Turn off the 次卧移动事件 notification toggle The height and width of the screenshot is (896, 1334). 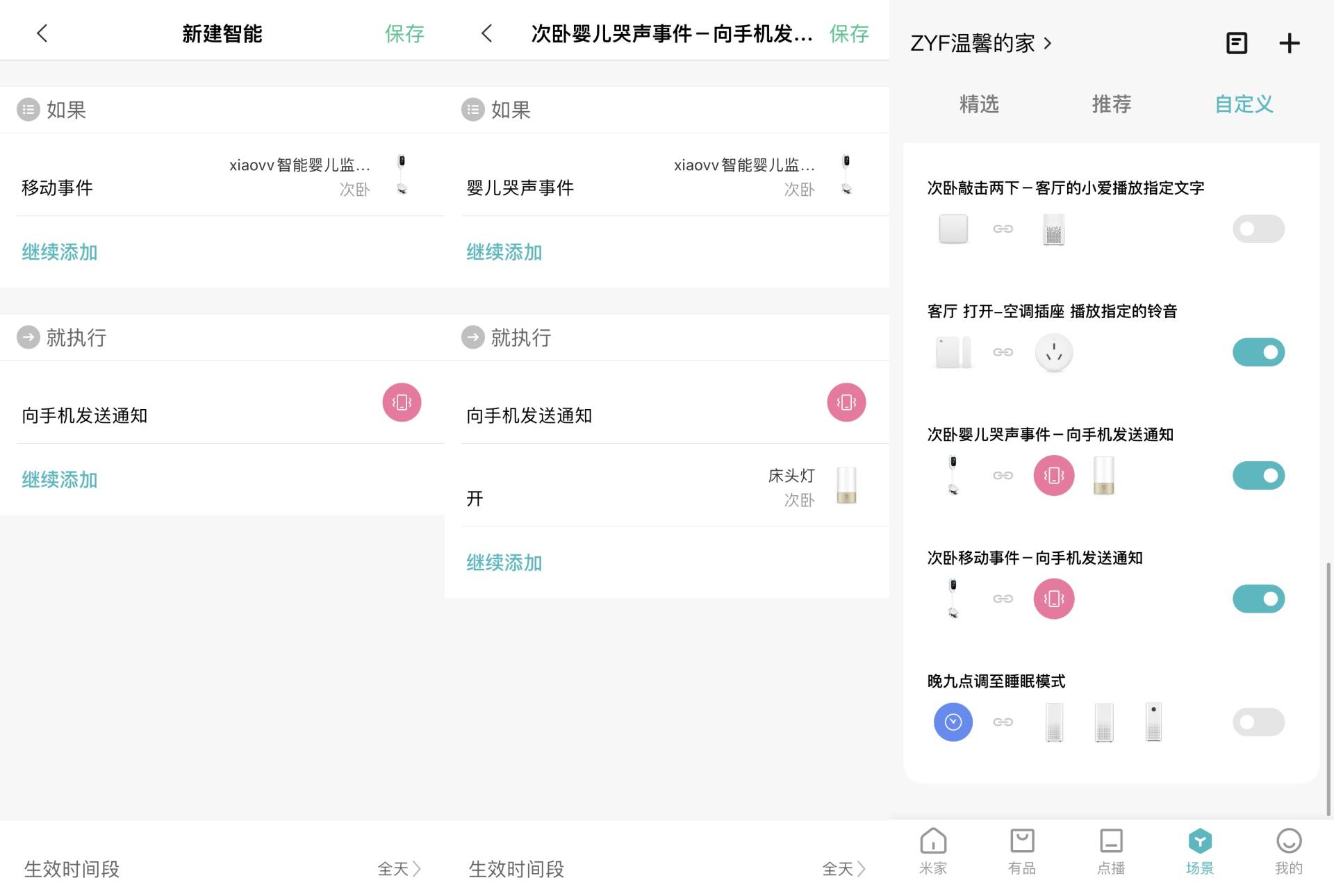click(1258, 598)
